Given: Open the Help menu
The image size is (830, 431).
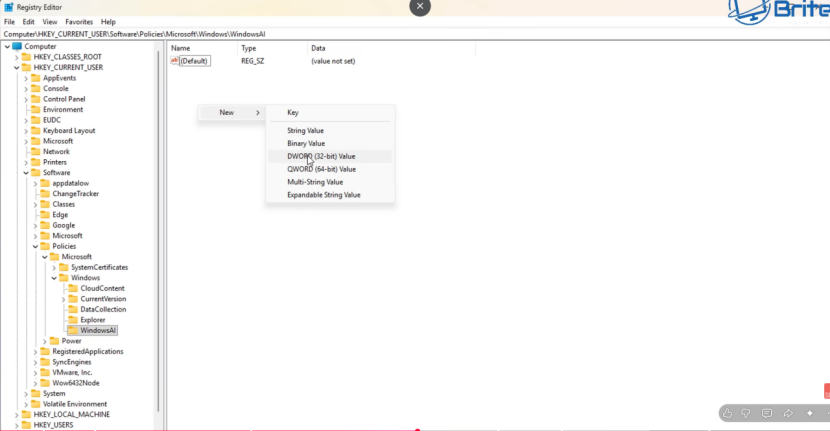Looking at the screenshot, I should (108, 22).
